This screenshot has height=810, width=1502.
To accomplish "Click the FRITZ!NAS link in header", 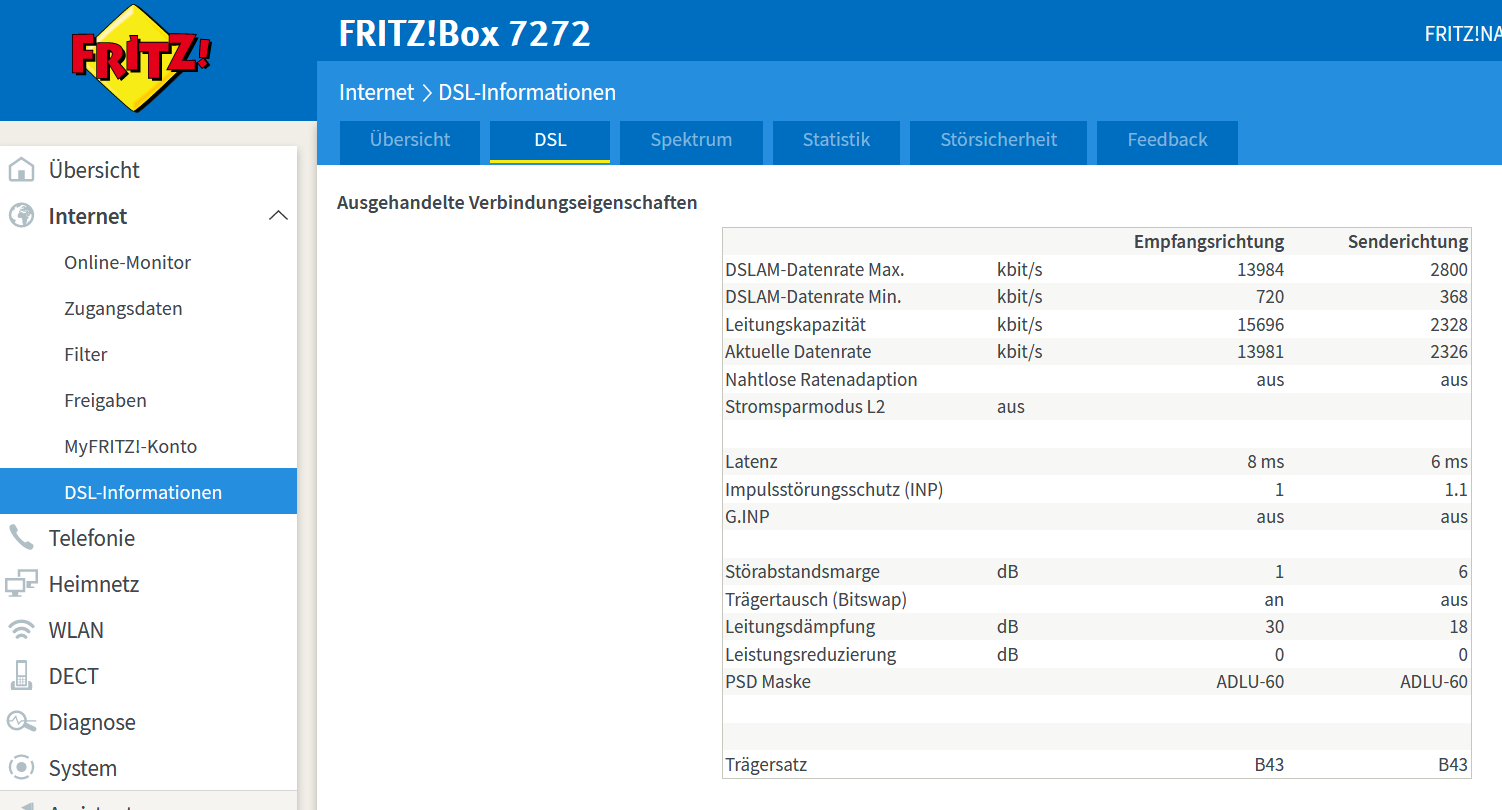I will point(1463,34).
